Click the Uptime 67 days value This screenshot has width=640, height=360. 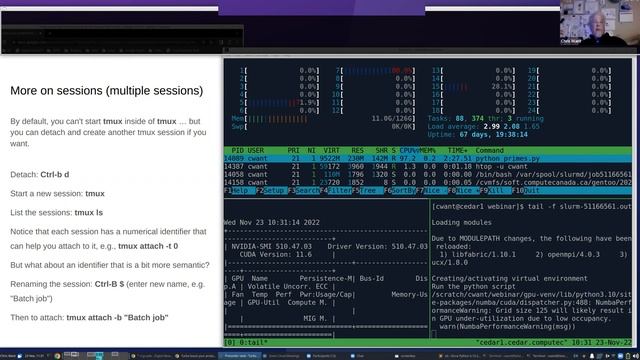pyautogui.click(x=493, y=135)
